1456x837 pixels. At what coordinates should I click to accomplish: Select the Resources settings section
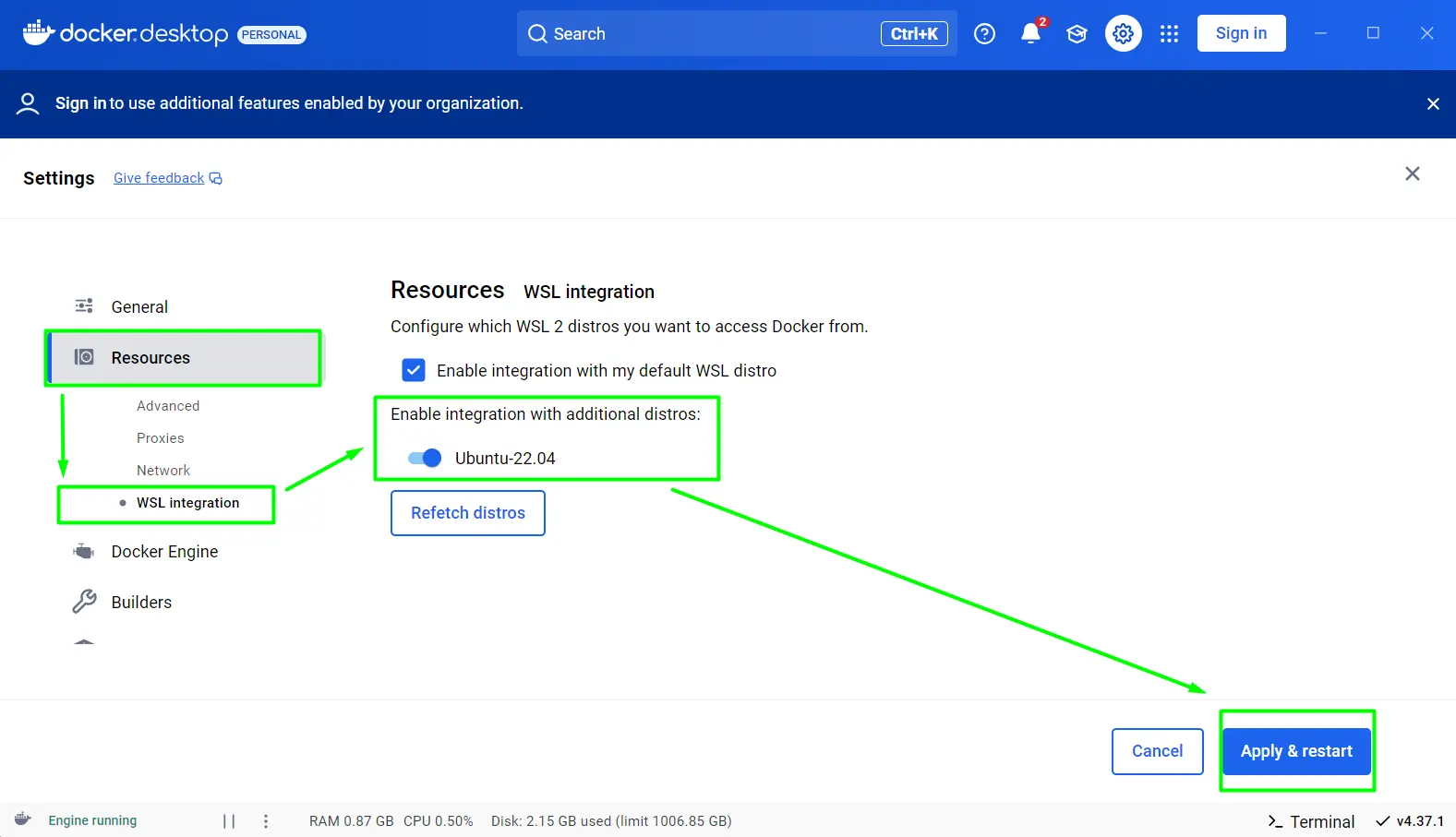tap(150, 358)
